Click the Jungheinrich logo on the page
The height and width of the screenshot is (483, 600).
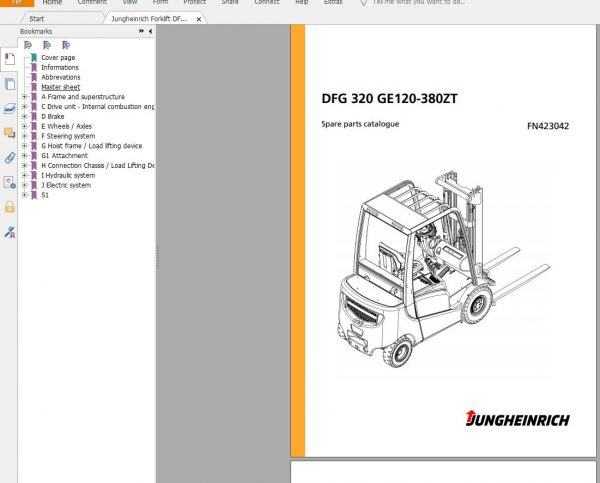coord(517,418)
